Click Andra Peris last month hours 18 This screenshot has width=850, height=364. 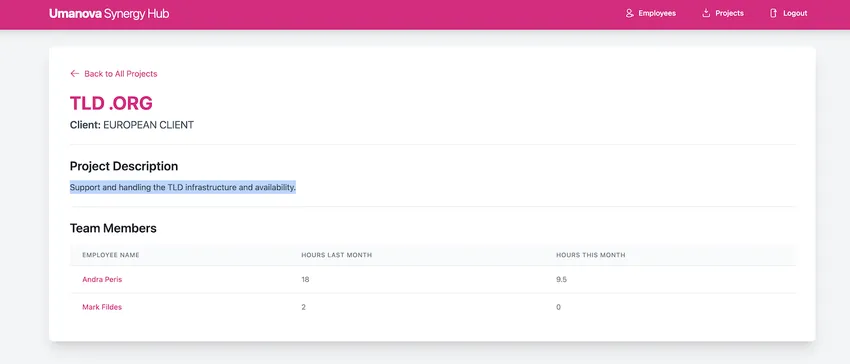305,279
